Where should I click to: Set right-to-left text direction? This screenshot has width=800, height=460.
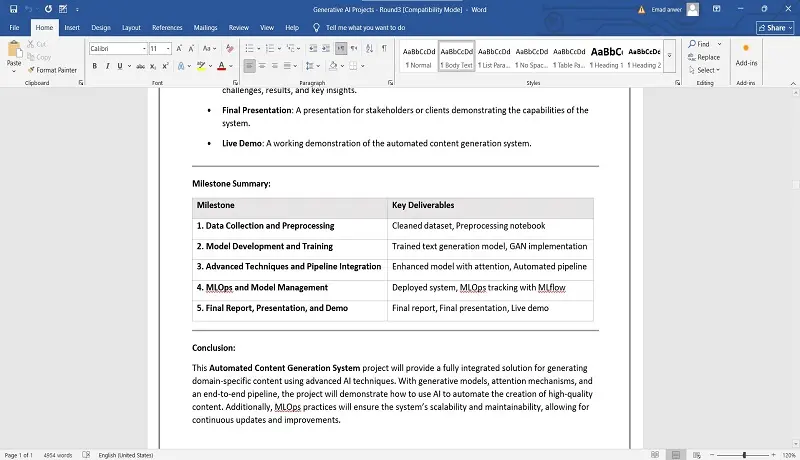pos(354,48)
